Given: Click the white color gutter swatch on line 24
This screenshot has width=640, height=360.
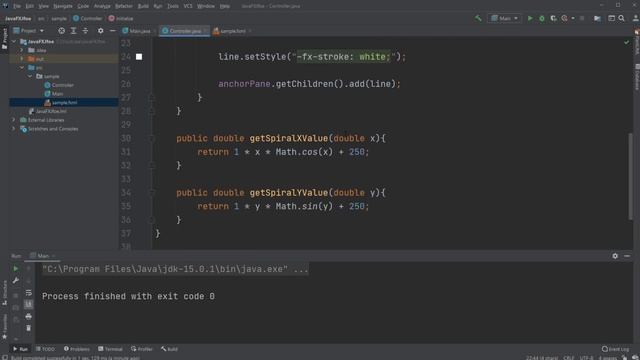Looking at the screenshot, I should tap(139, 57).
